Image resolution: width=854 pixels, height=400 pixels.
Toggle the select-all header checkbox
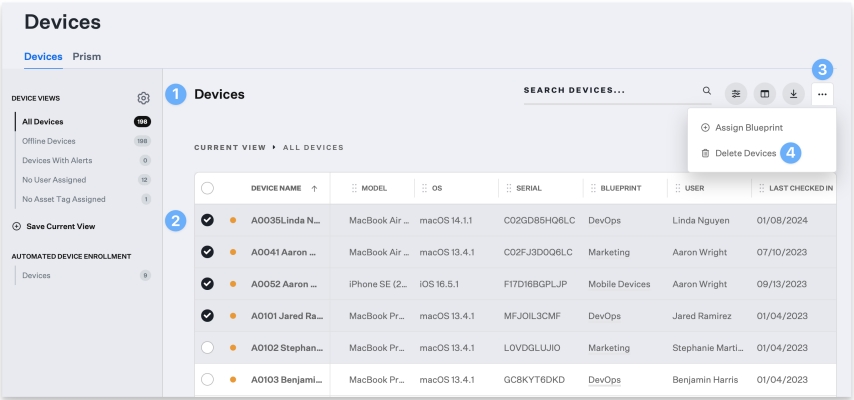tap(208, 188)
